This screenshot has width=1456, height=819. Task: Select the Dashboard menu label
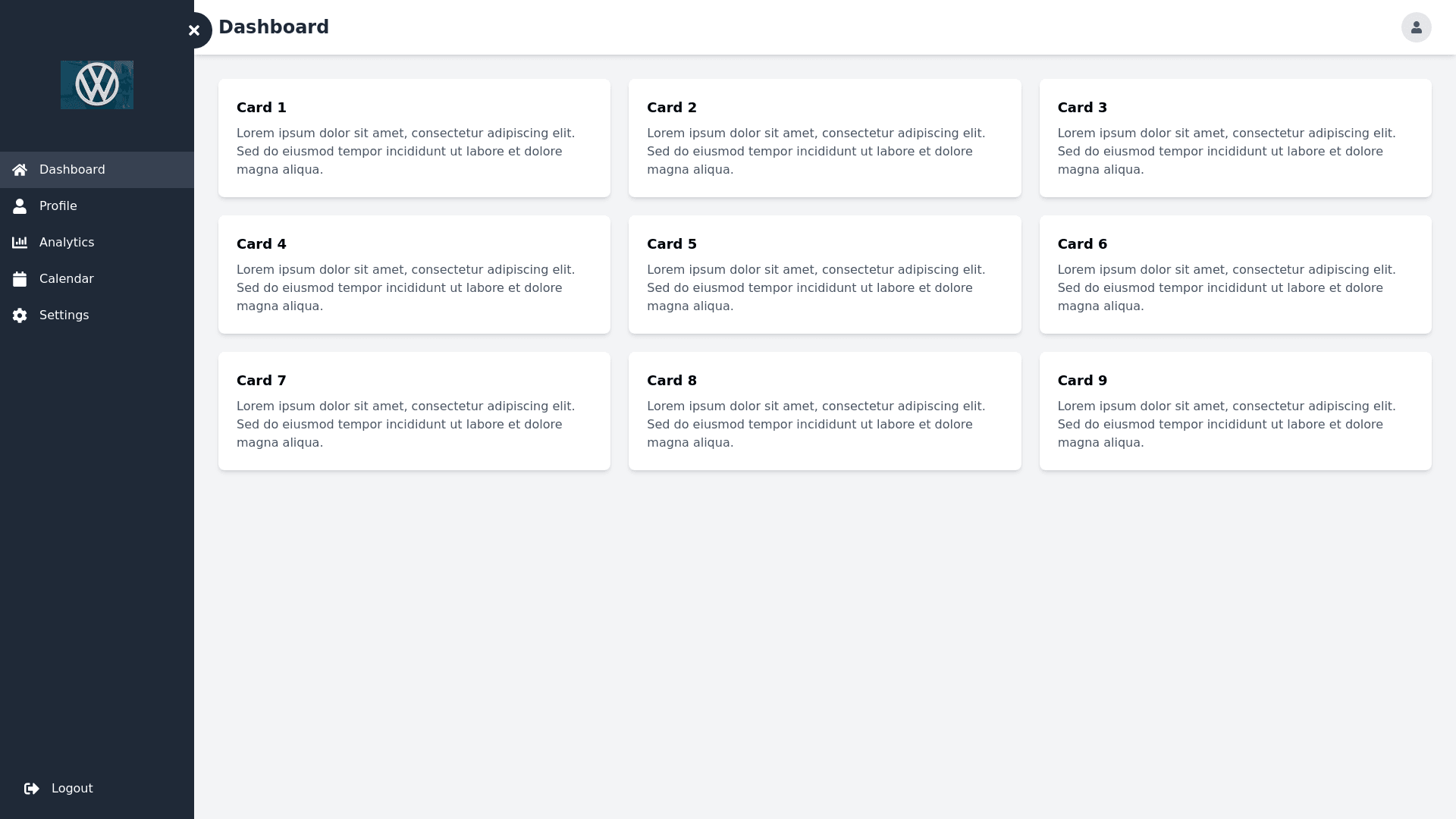point(72,170)
